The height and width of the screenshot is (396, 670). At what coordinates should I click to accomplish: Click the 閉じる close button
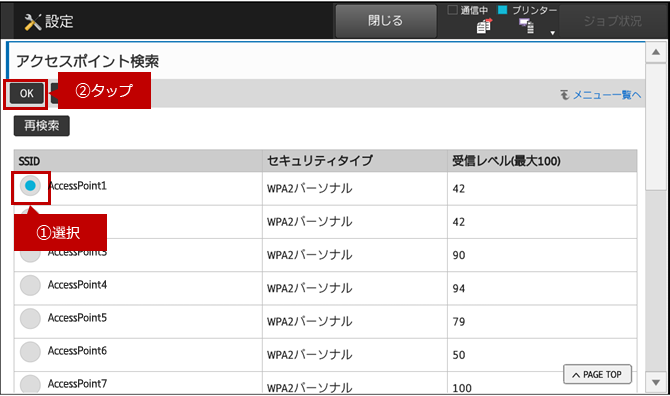[x=386, y=21]
